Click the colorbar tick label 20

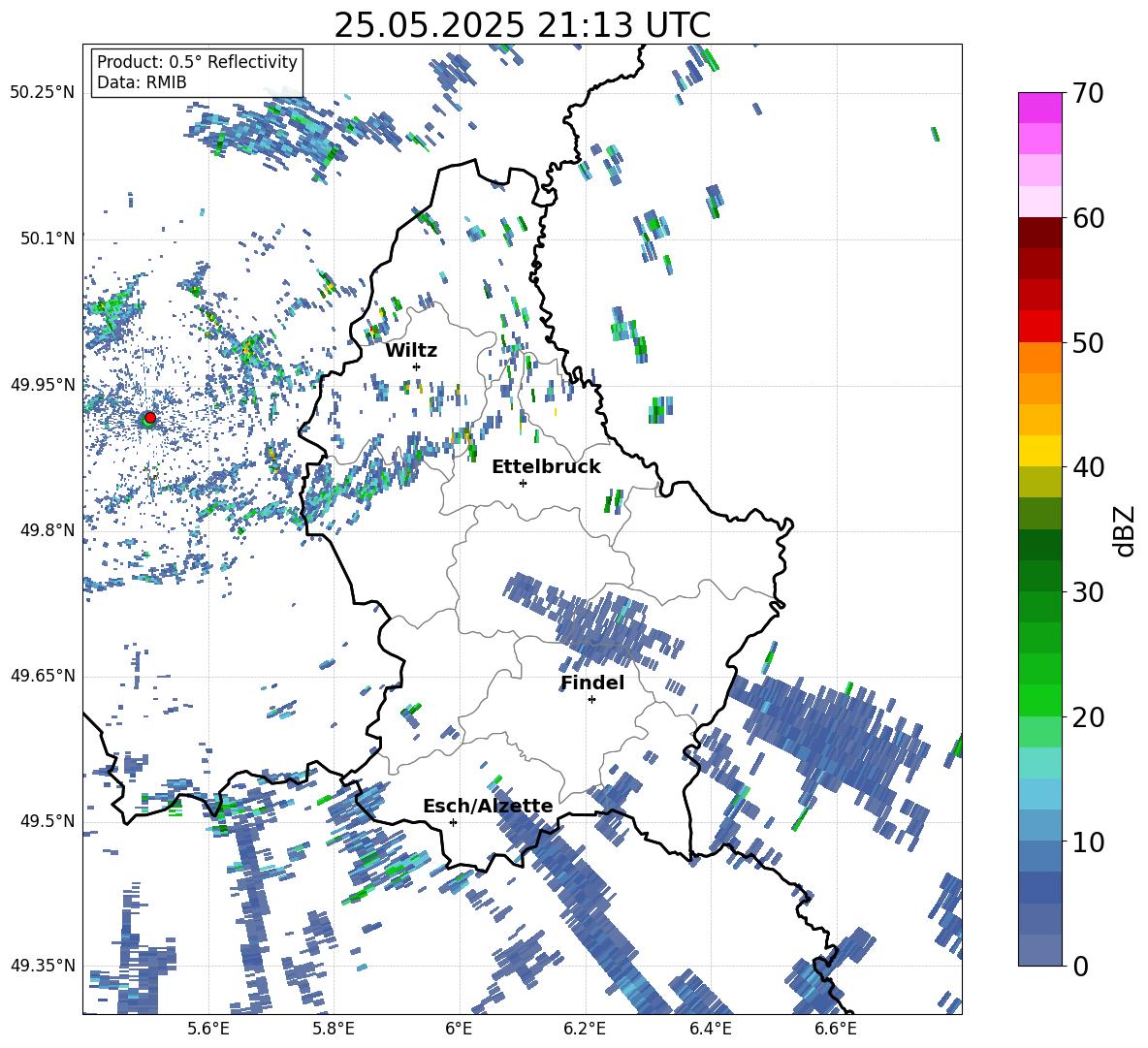coord(1088,717)
